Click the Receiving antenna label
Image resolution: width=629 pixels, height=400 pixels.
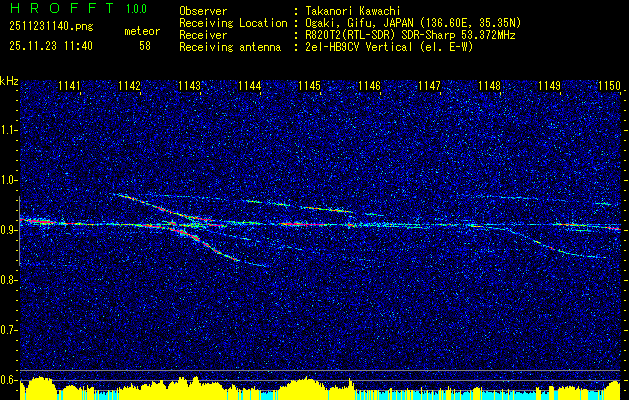tap(230, 47)
